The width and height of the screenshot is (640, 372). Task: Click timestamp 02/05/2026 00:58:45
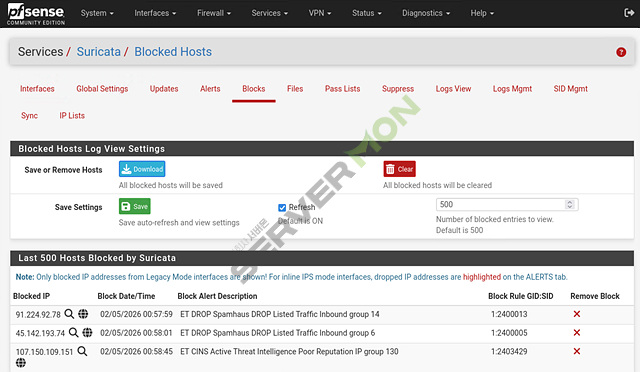(x=136, y=351)
